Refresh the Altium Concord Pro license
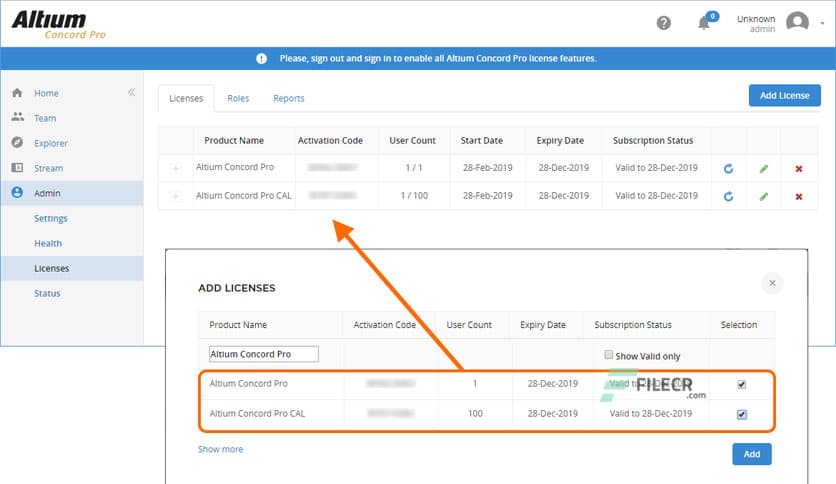This screenshot has height=484, width=836. pyautogui.click(x=728, y=168)
